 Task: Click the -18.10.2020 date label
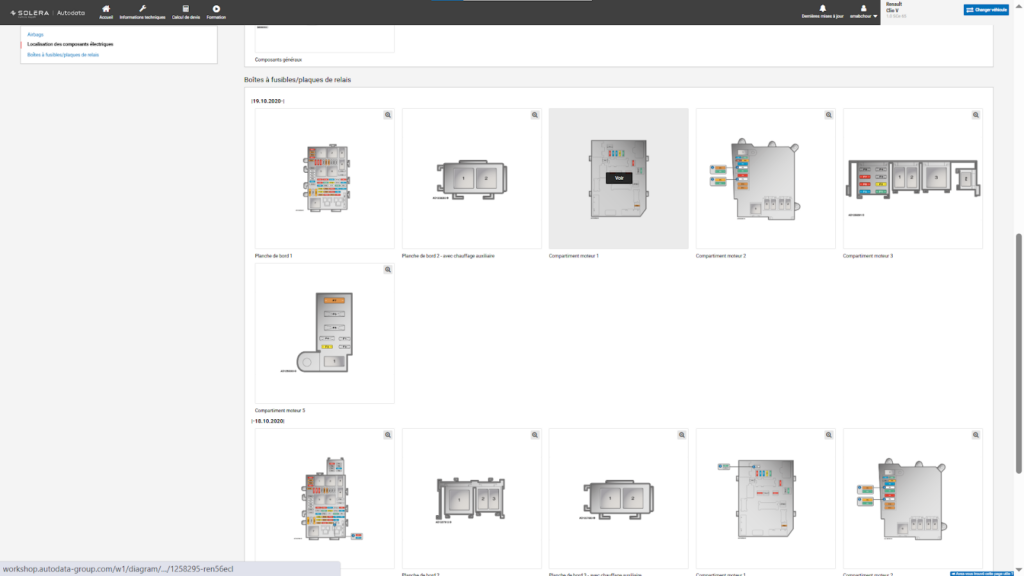coord(267,421)
